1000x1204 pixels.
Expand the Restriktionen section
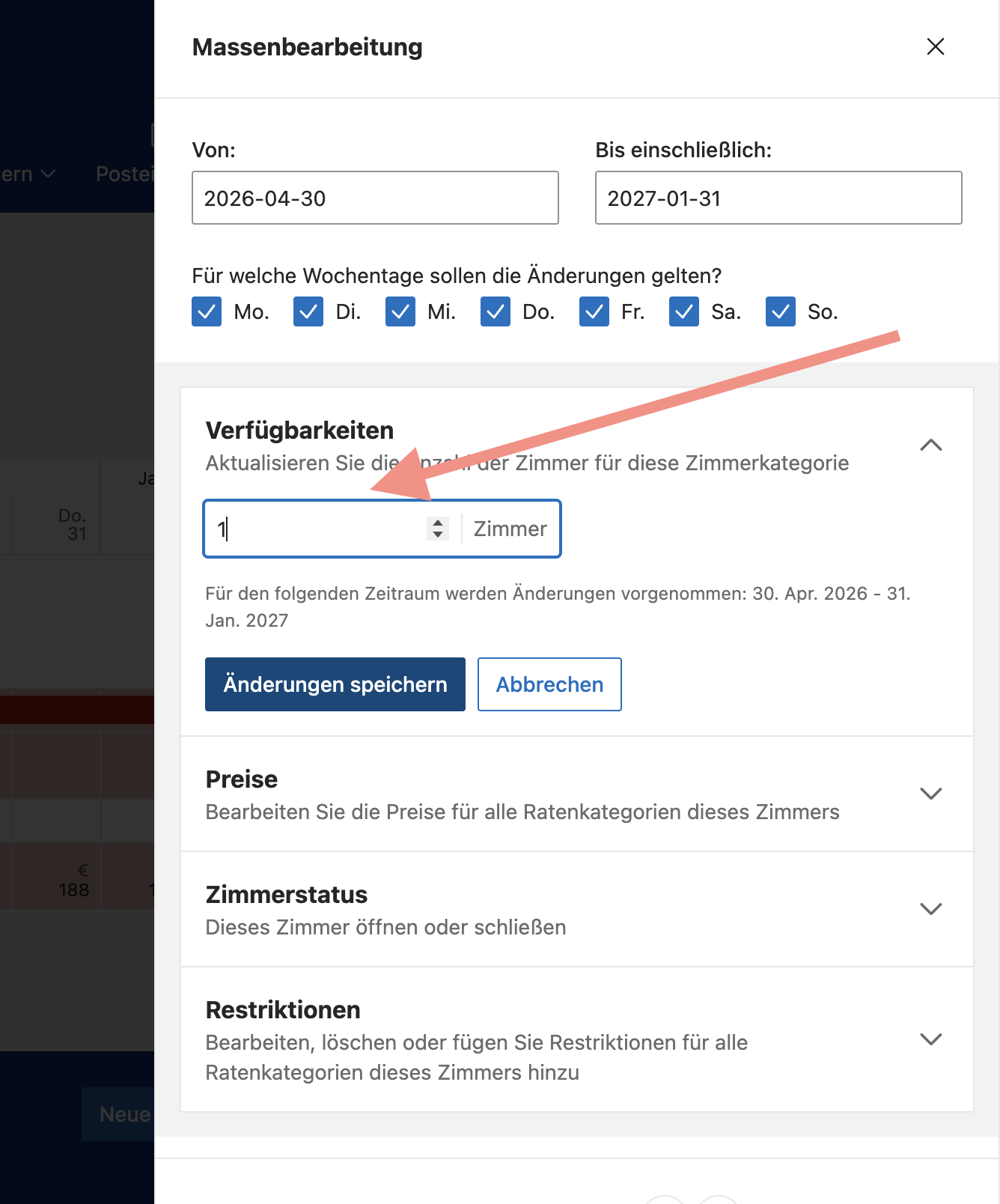[930, 1039]
